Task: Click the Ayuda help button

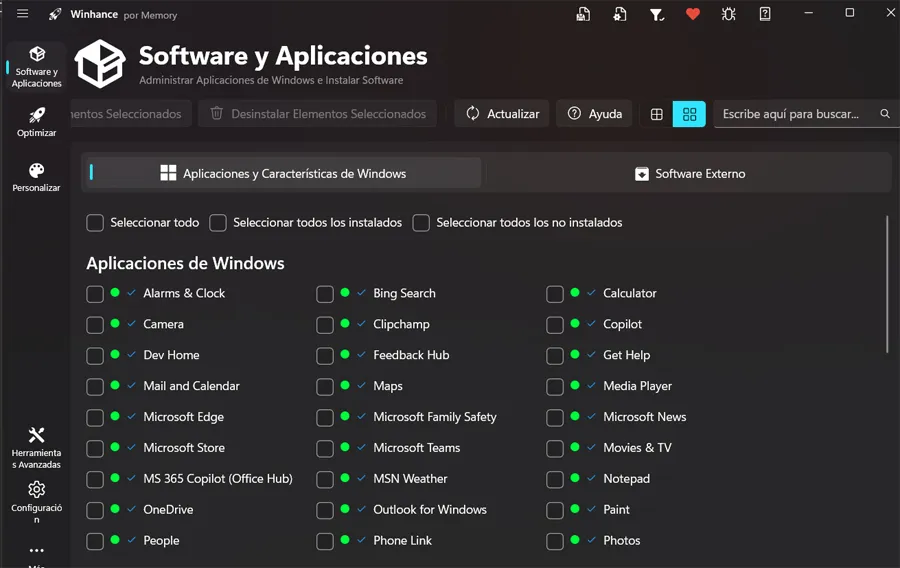Action: [595, 114]
